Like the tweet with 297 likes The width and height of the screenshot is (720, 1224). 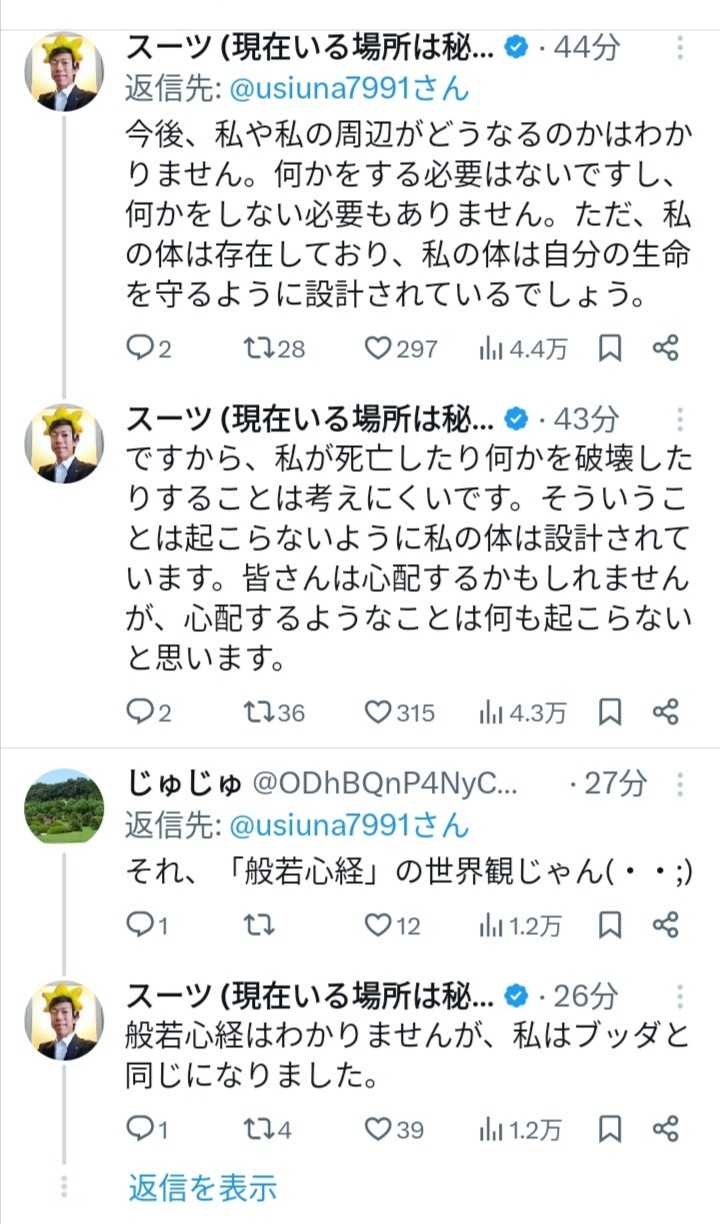(x=376, y=348)
